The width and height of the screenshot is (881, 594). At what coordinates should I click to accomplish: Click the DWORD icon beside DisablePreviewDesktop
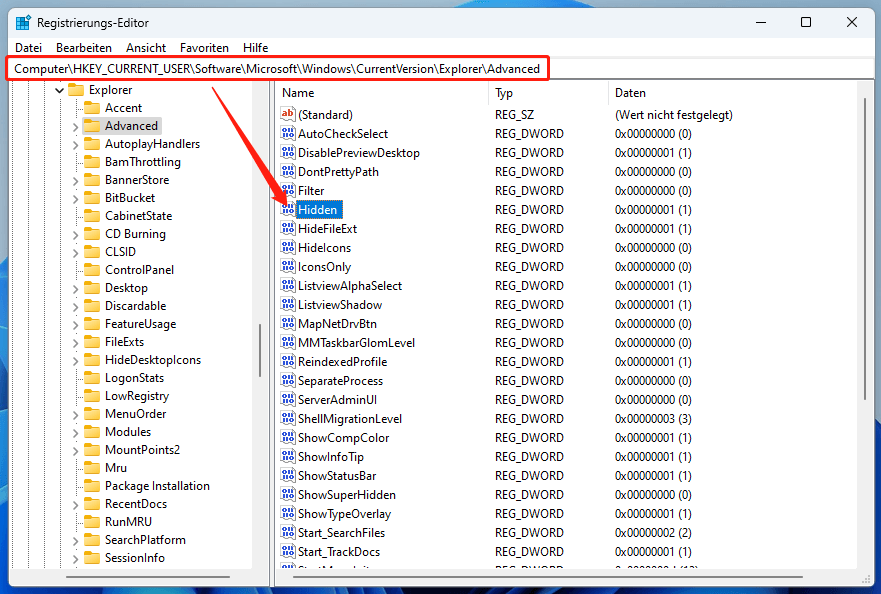[x=288, y=152]
